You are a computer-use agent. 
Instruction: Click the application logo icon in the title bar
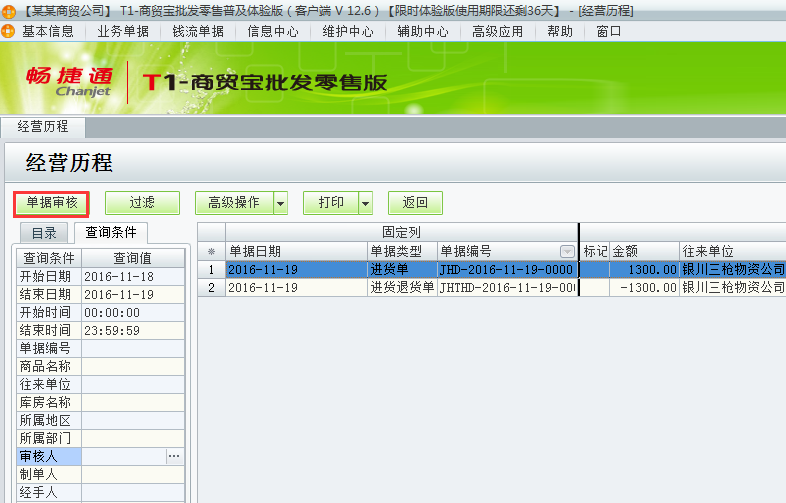(x=9, y=11)
